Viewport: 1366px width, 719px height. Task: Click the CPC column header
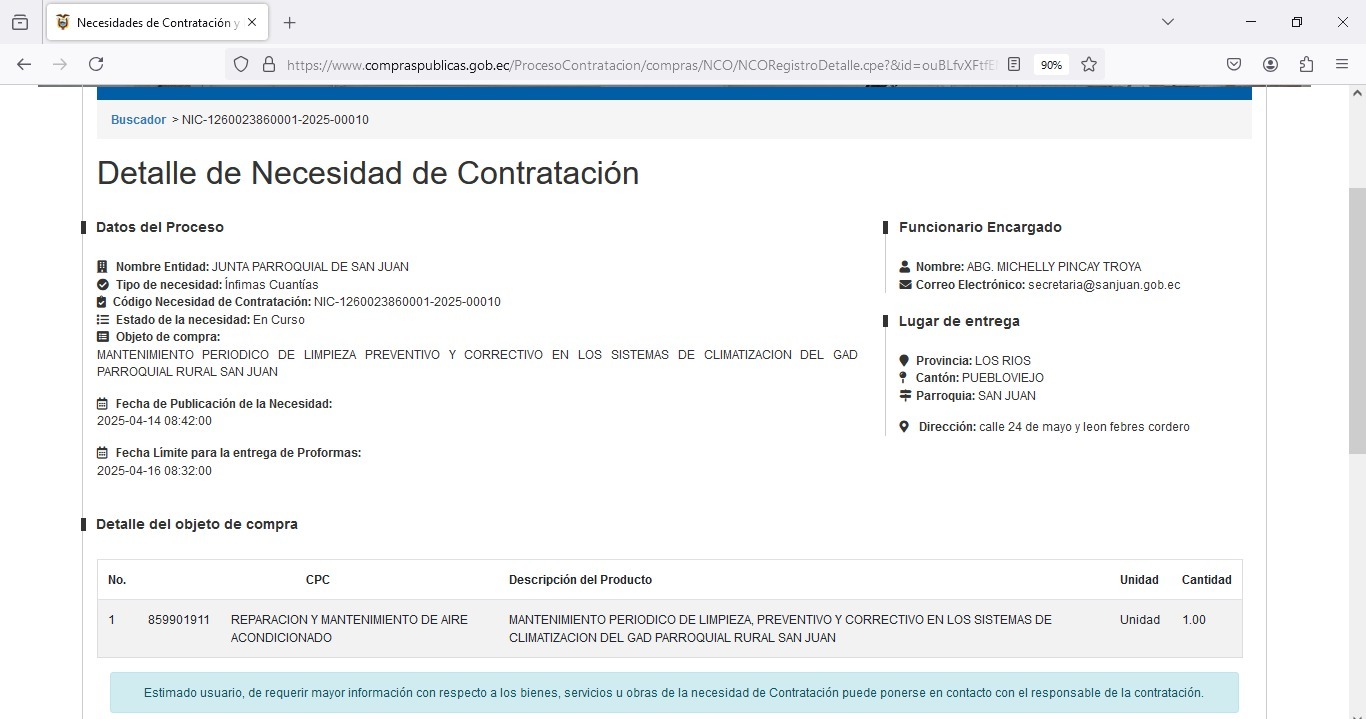317,580
